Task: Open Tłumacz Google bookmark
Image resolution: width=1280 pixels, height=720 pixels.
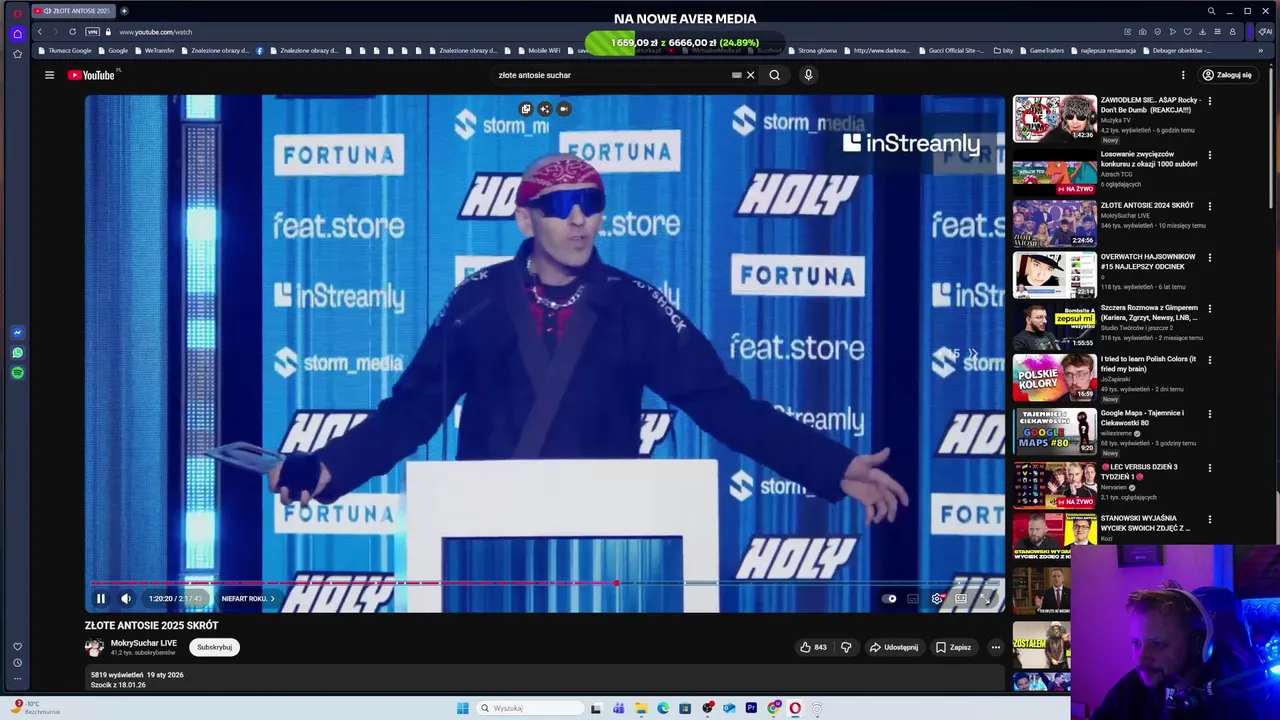Action: tap(65, 50)
